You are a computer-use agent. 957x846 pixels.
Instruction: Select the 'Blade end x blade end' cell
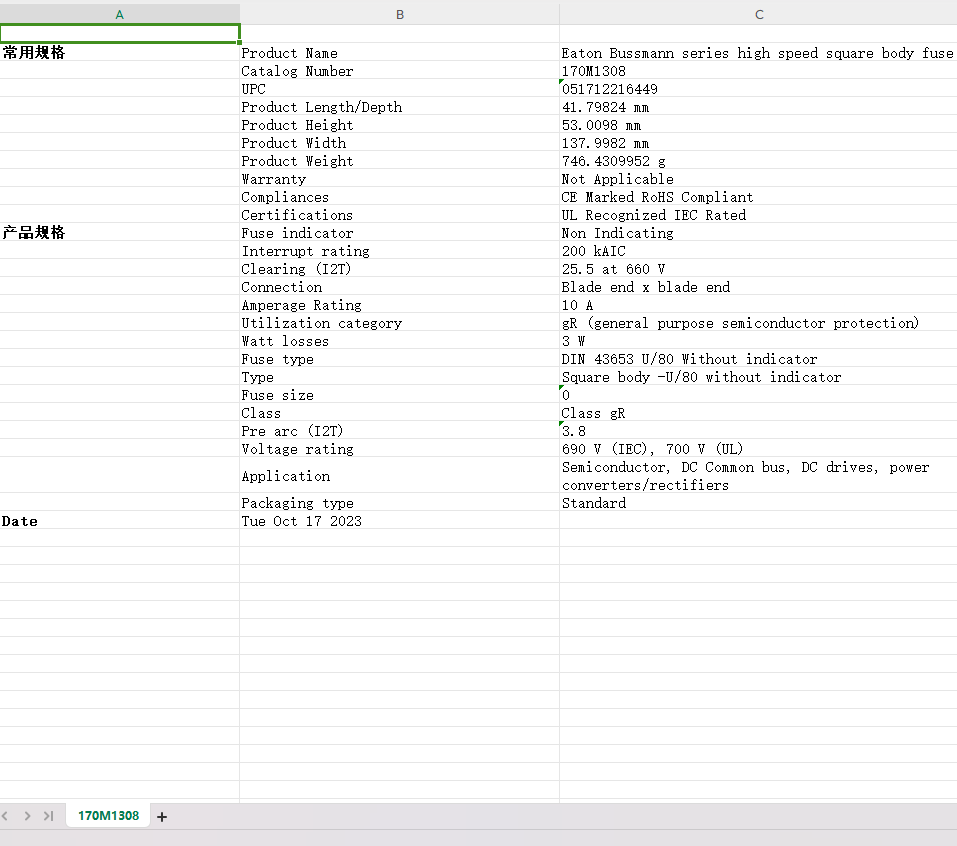click(x=758, y=287)
